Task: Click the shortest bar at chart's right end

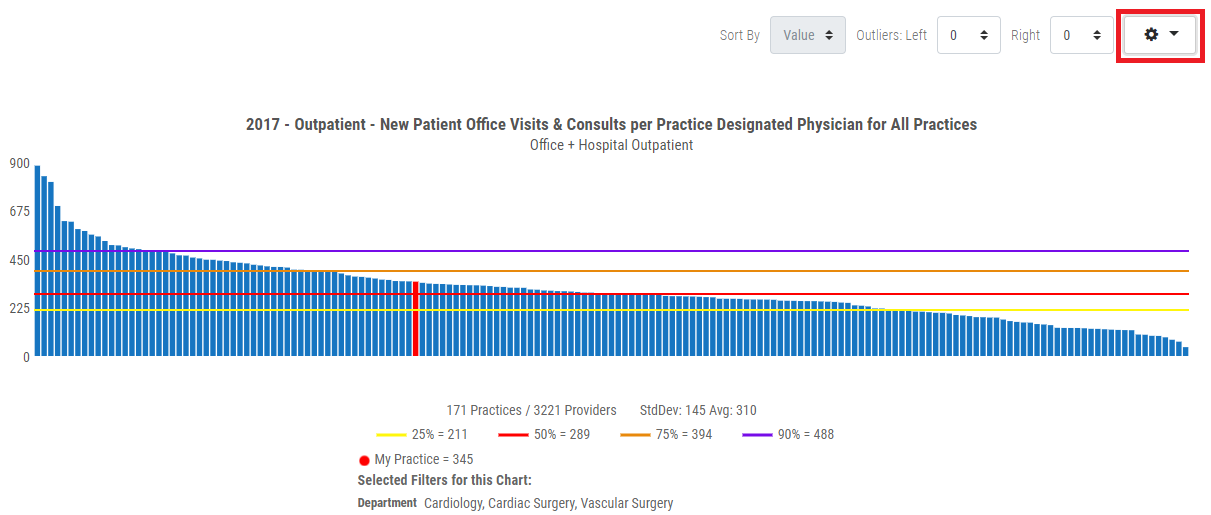Action: (1186, 351)
